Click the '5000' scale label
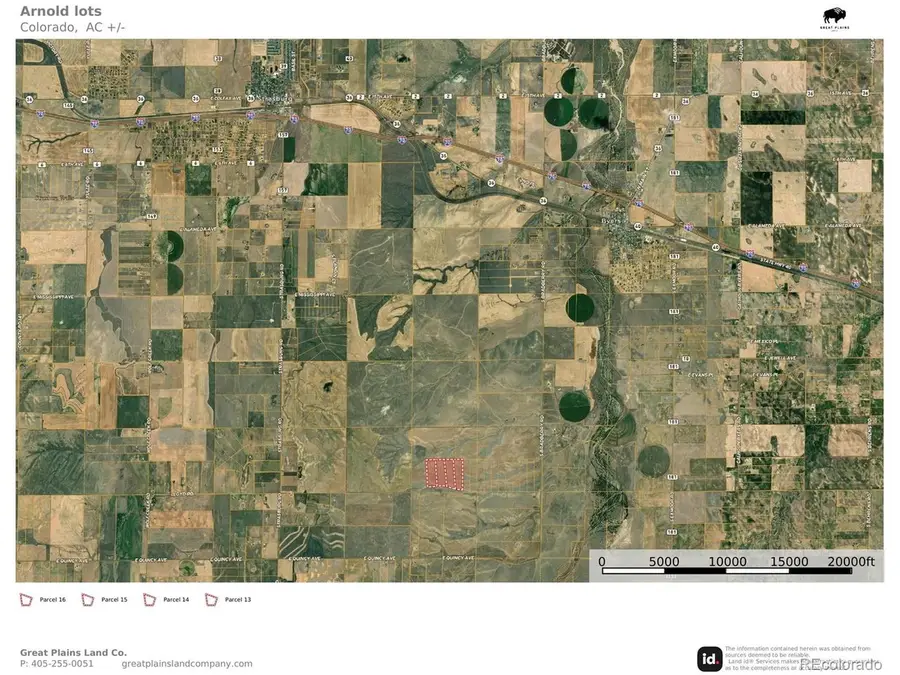 pos(664,561)
